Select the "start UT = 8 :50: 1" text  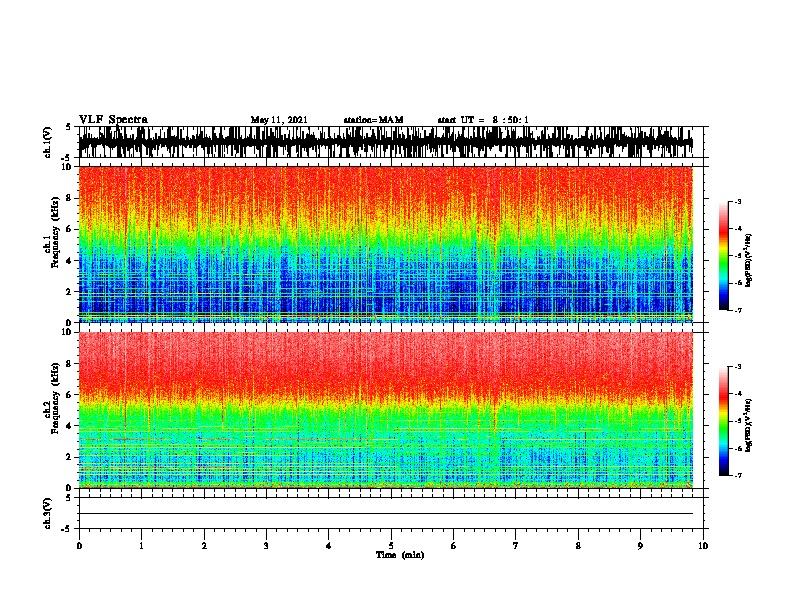[483, 120]
